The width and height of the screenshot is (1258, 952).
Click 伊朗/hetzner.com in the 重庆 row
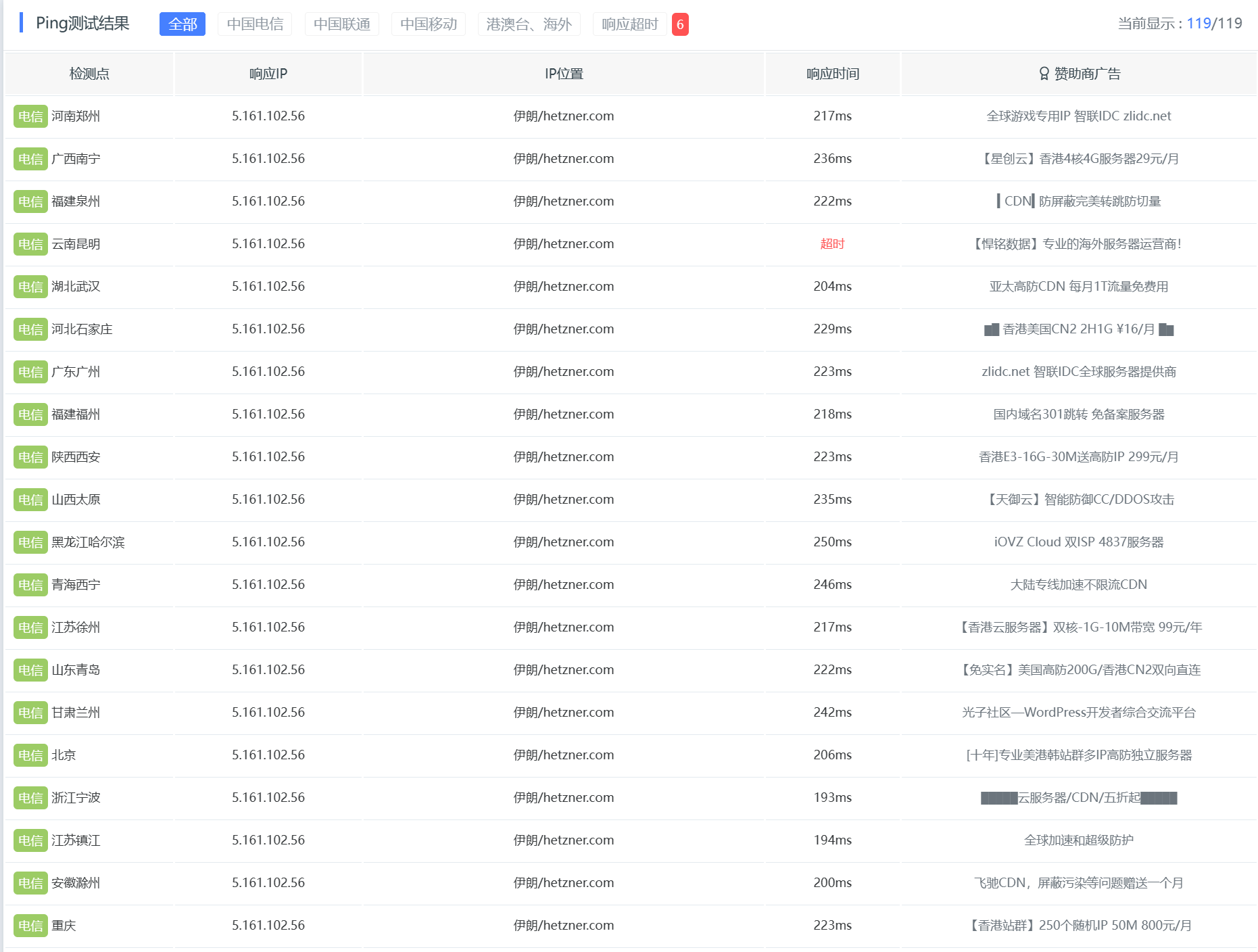pos(564,926)
